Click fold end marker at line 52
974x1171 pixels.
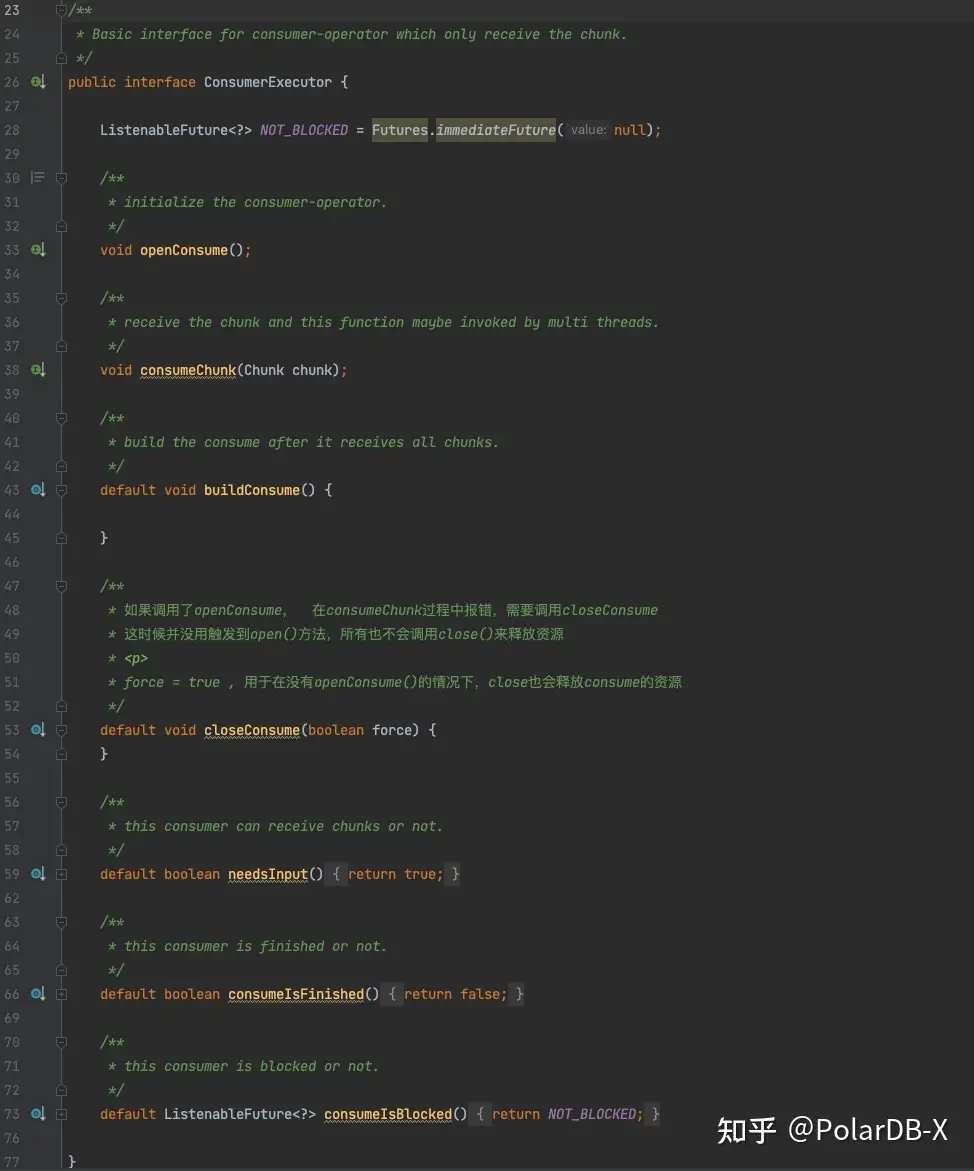pyautogui.click(x=62, y=706)
